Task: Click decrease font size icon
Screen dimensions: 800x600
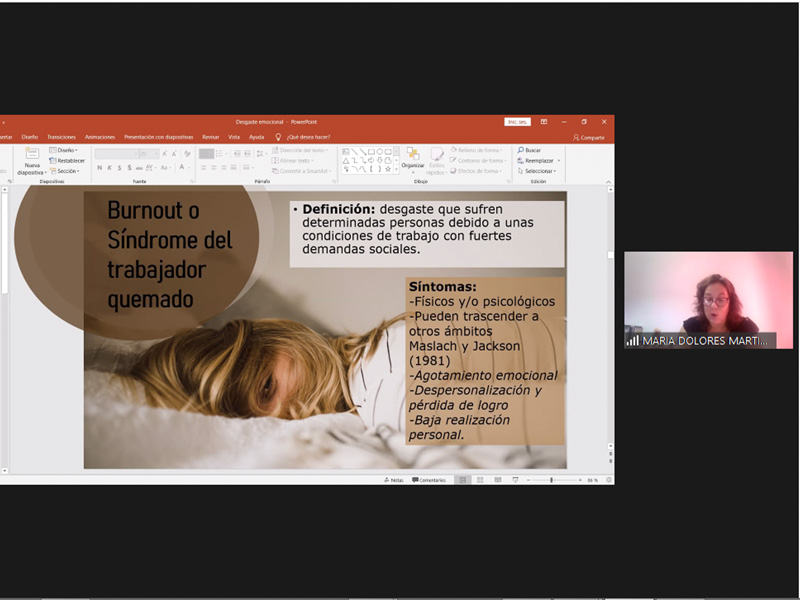Action: click(x=174, y=153)
